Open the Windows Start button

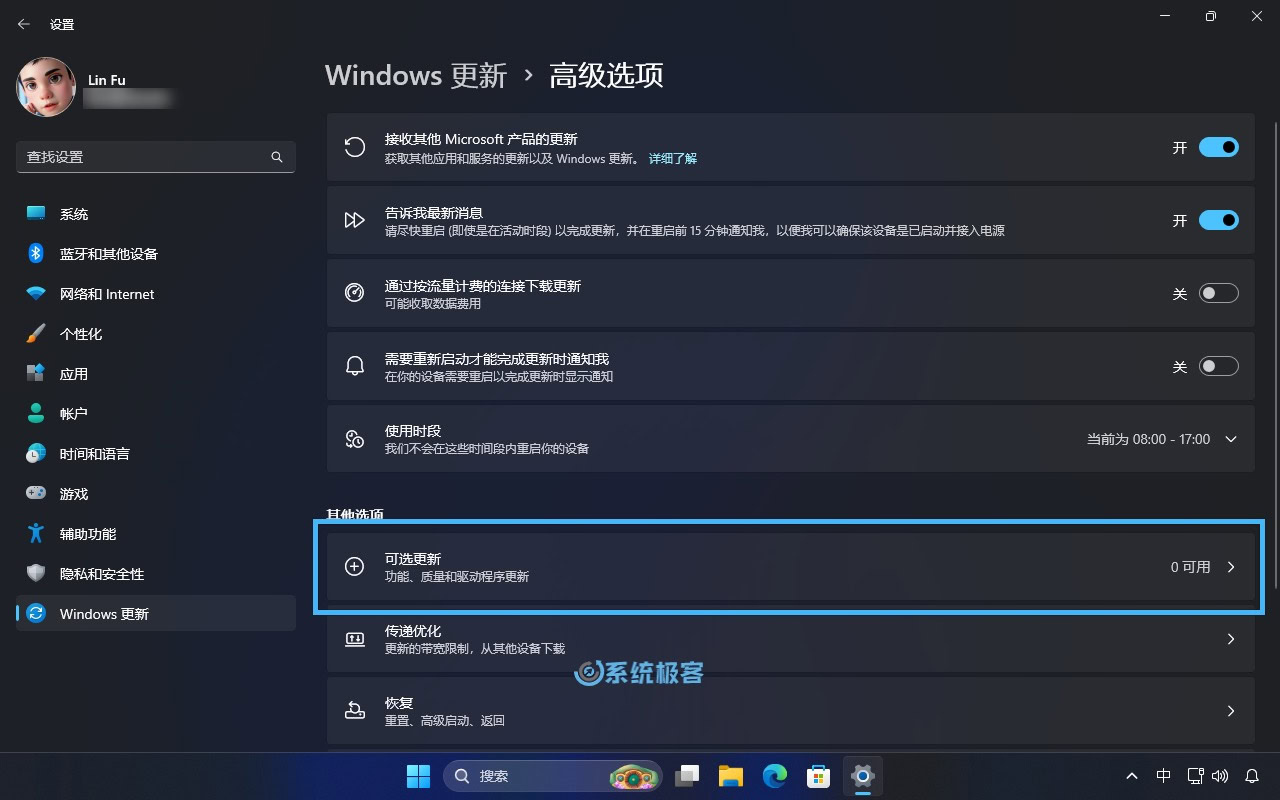[x=418, y=776]
